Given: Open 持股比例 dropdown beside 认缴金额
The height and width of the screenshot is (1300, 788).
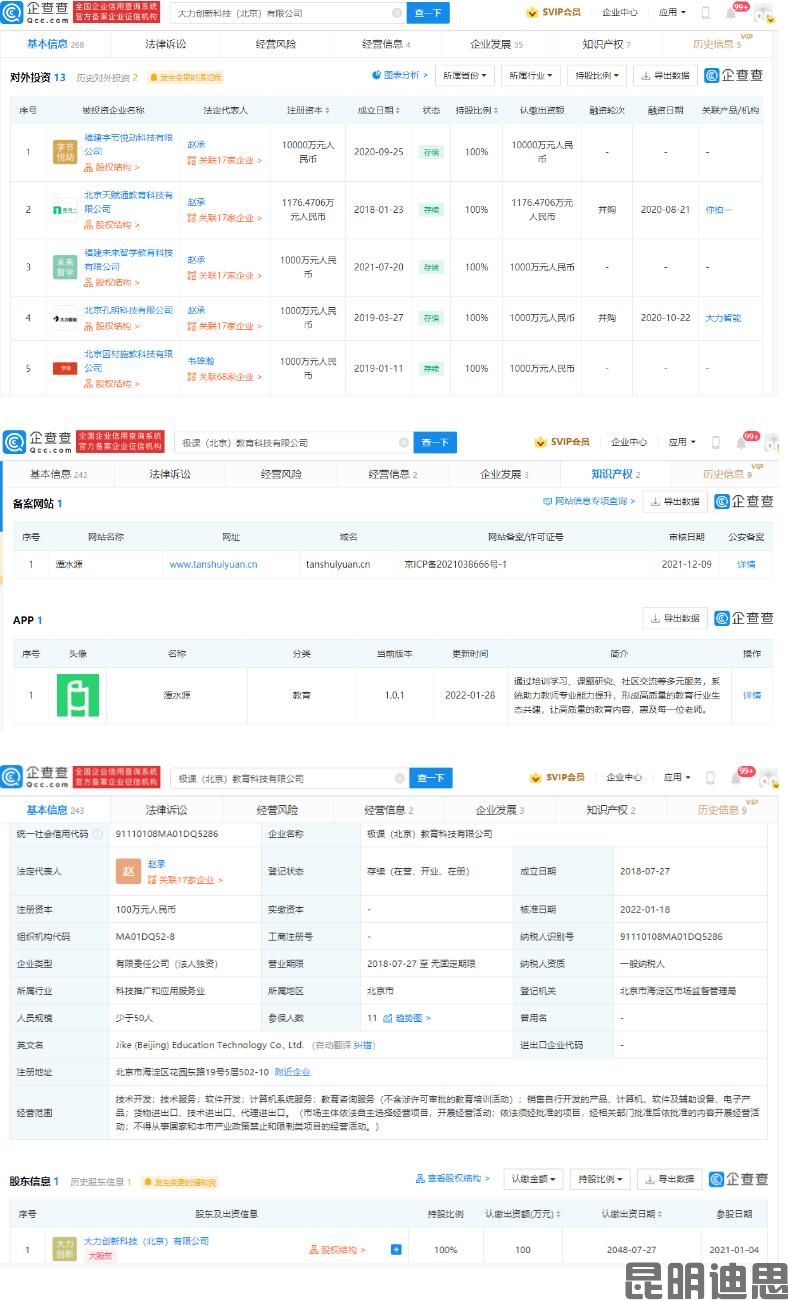Looking at the screenshot, I should [600, 1179].
